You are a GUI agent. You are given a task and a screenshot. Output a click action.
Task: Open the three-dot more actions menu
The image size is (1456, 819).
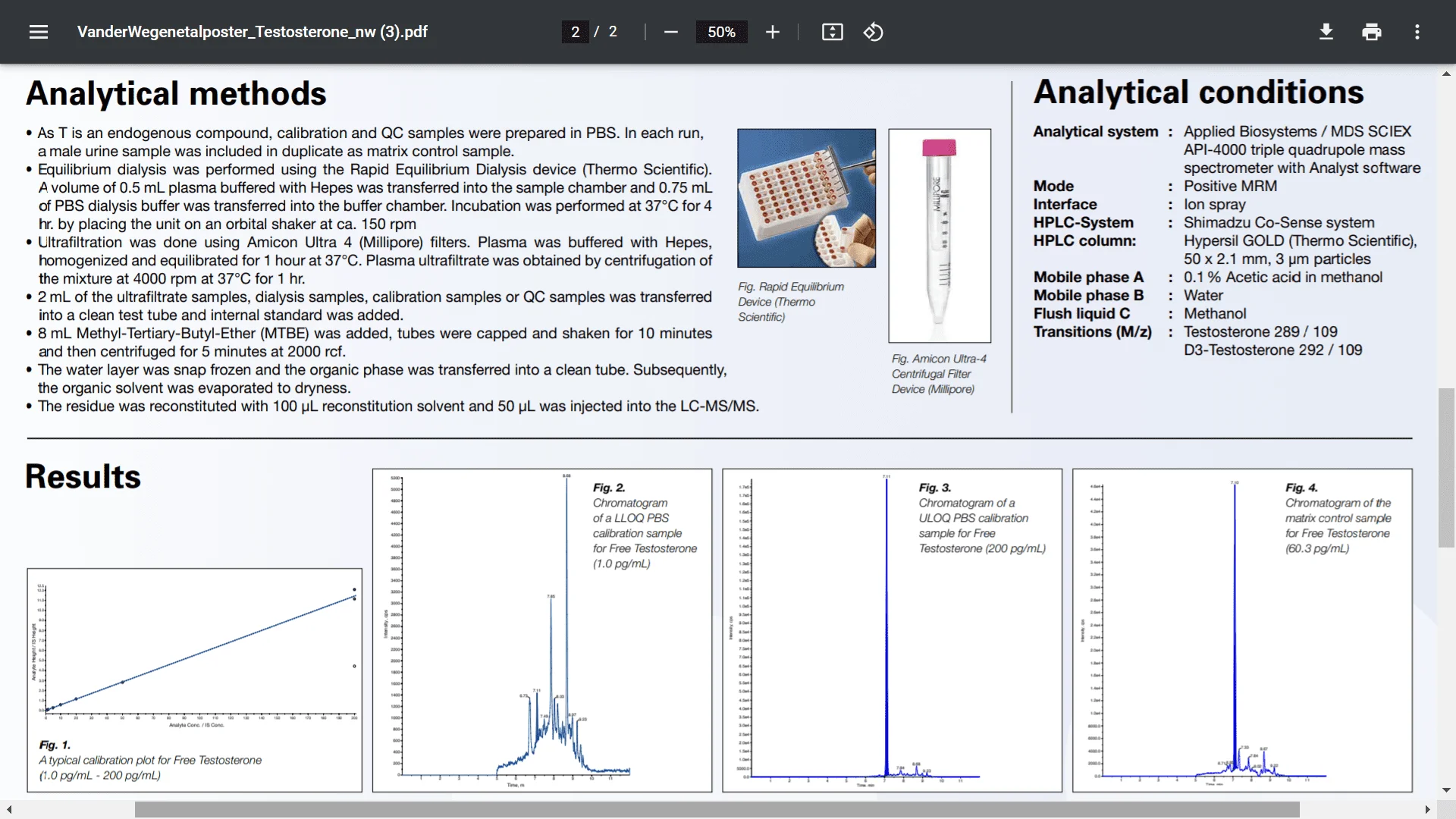(1417, 32)
